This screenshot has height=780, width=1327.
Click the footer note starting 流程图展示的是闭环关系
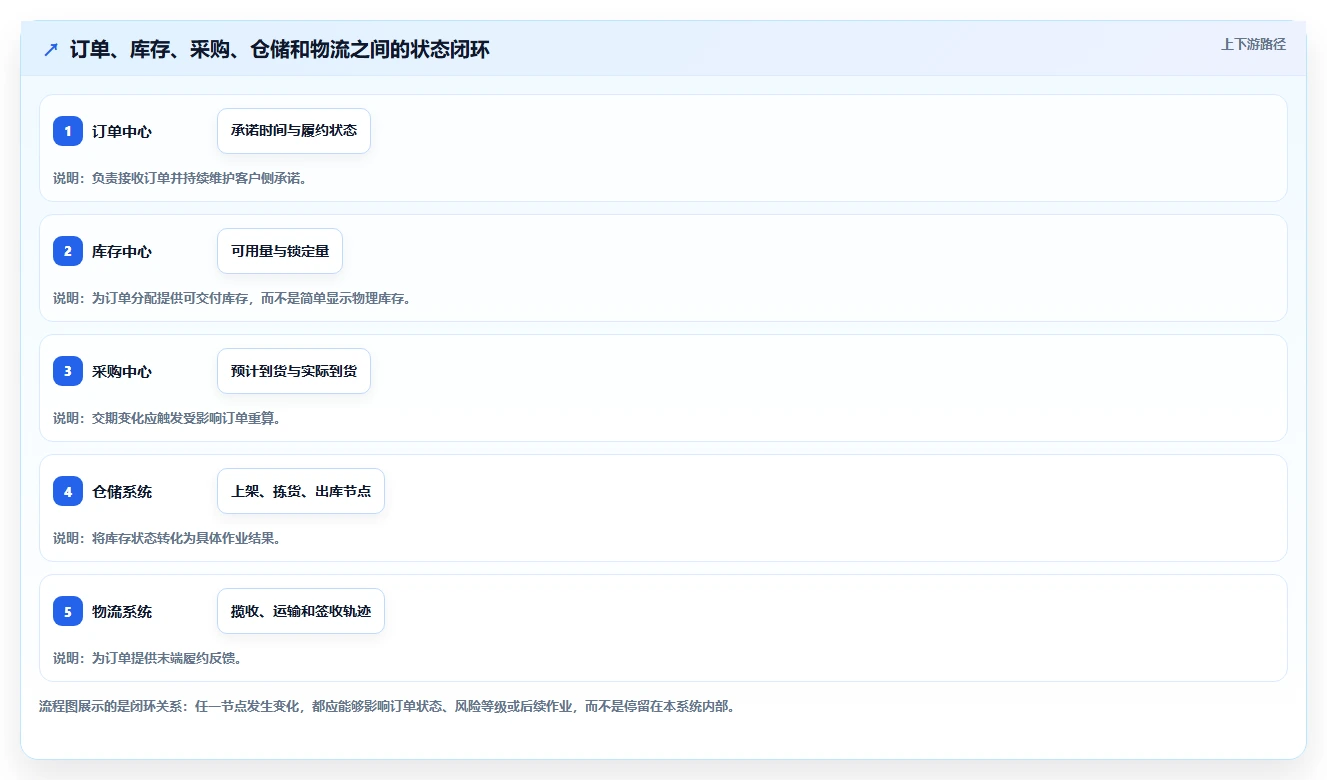[x=388, y=706]
